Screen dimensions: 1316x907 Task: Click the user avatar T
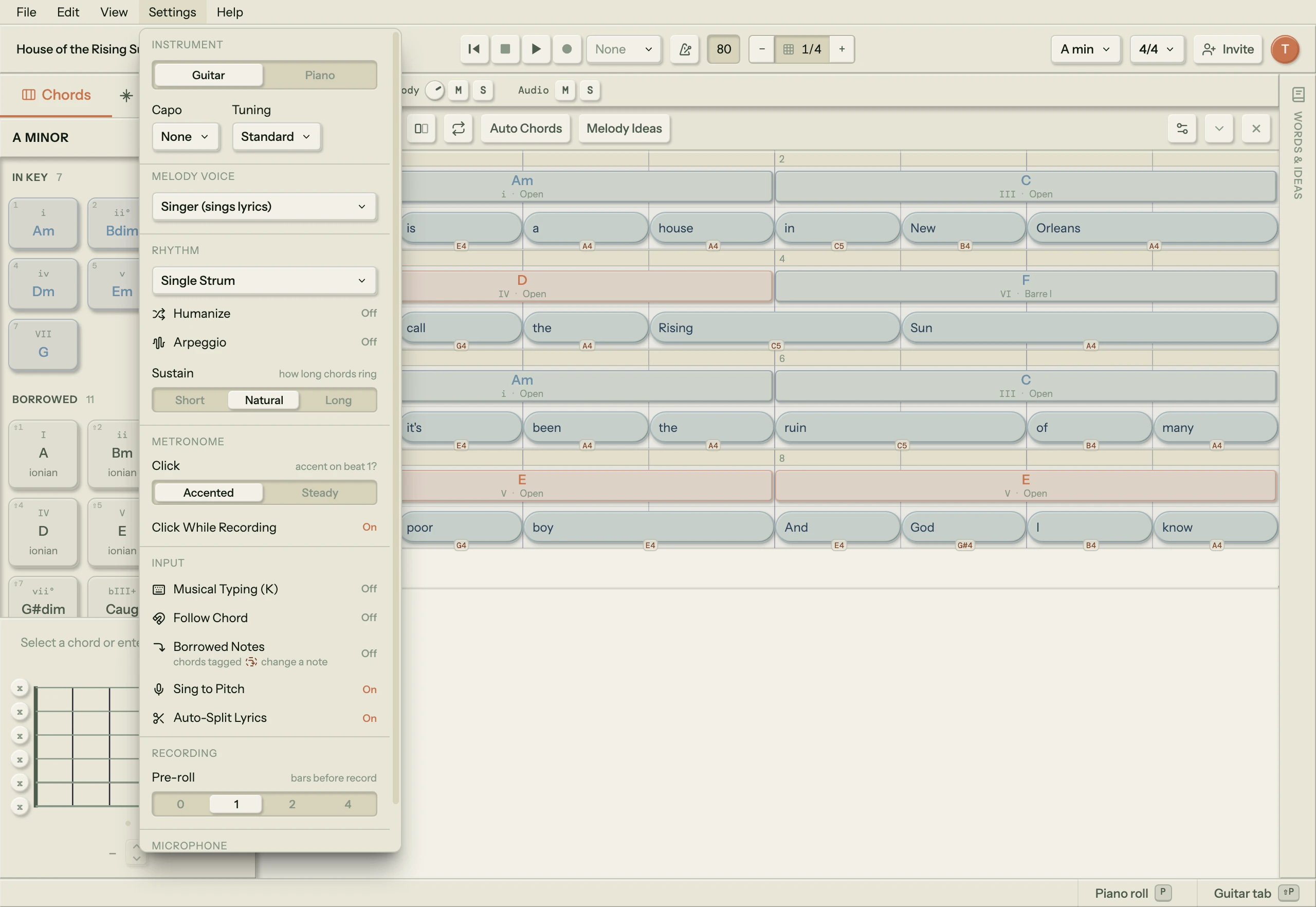pos(1285,49)
